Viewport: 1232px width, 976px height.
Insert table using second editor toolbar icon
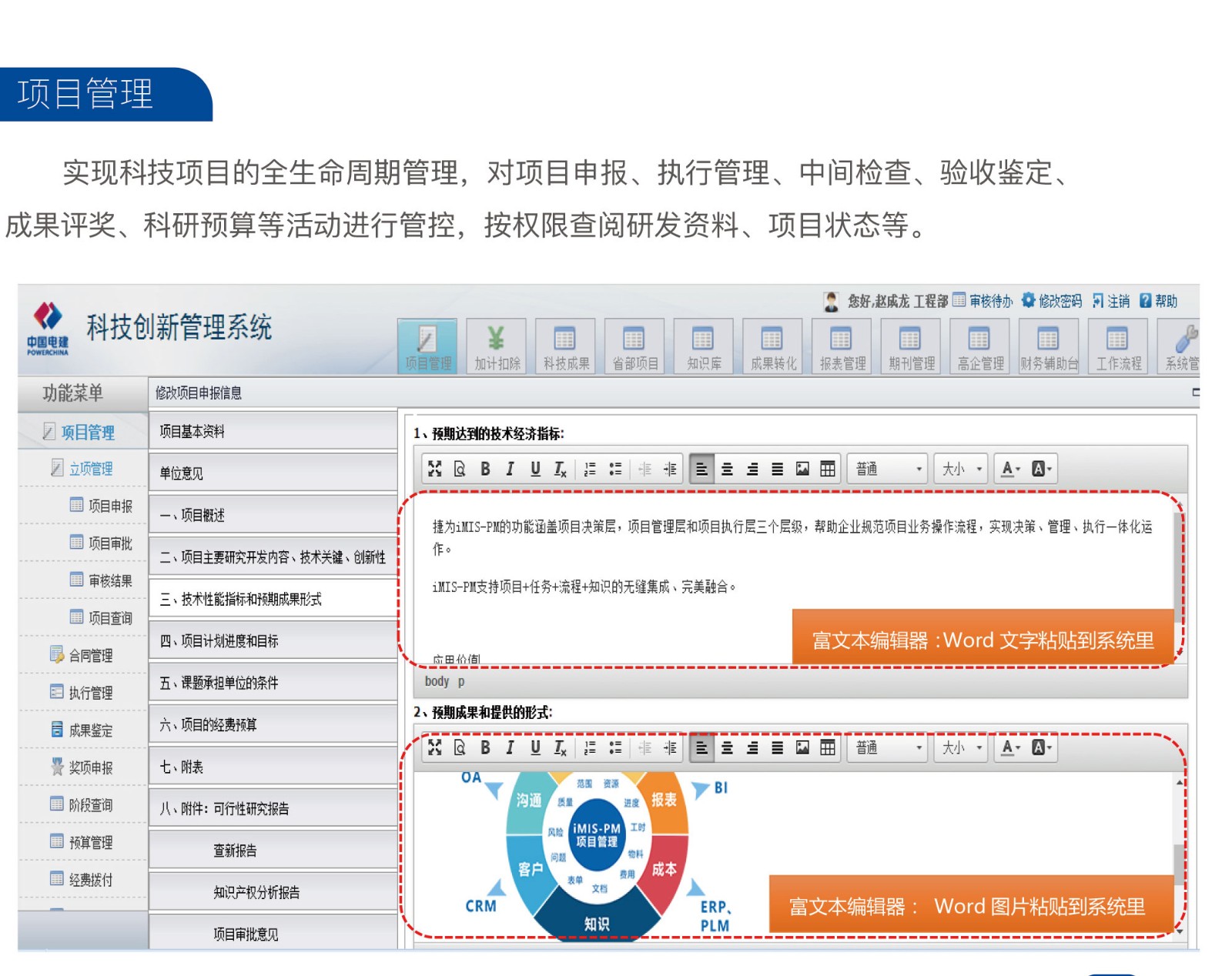coord(828,747)
